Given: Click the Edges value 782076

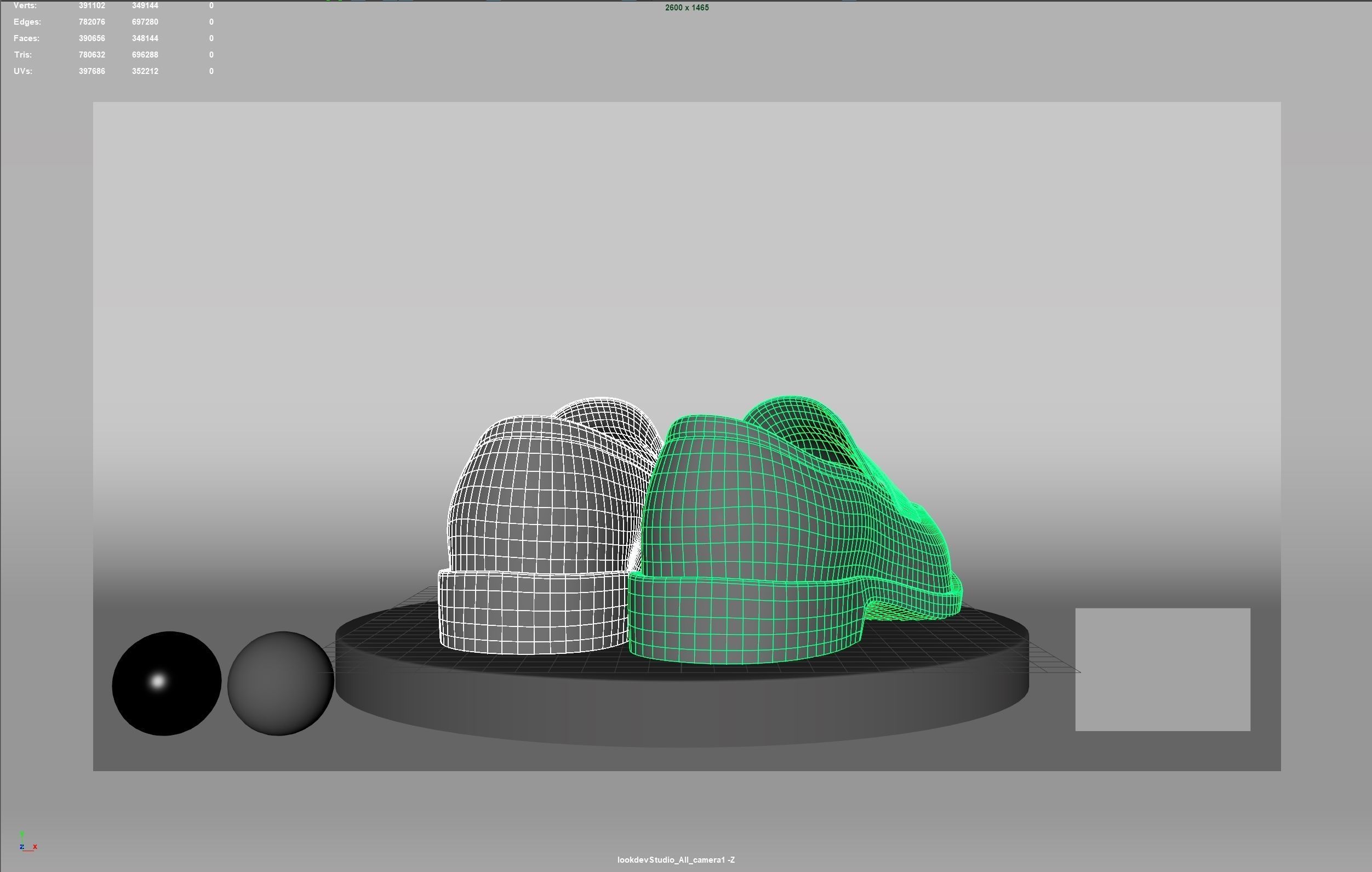Looking at the screenshot, I should tap(92, 22).
